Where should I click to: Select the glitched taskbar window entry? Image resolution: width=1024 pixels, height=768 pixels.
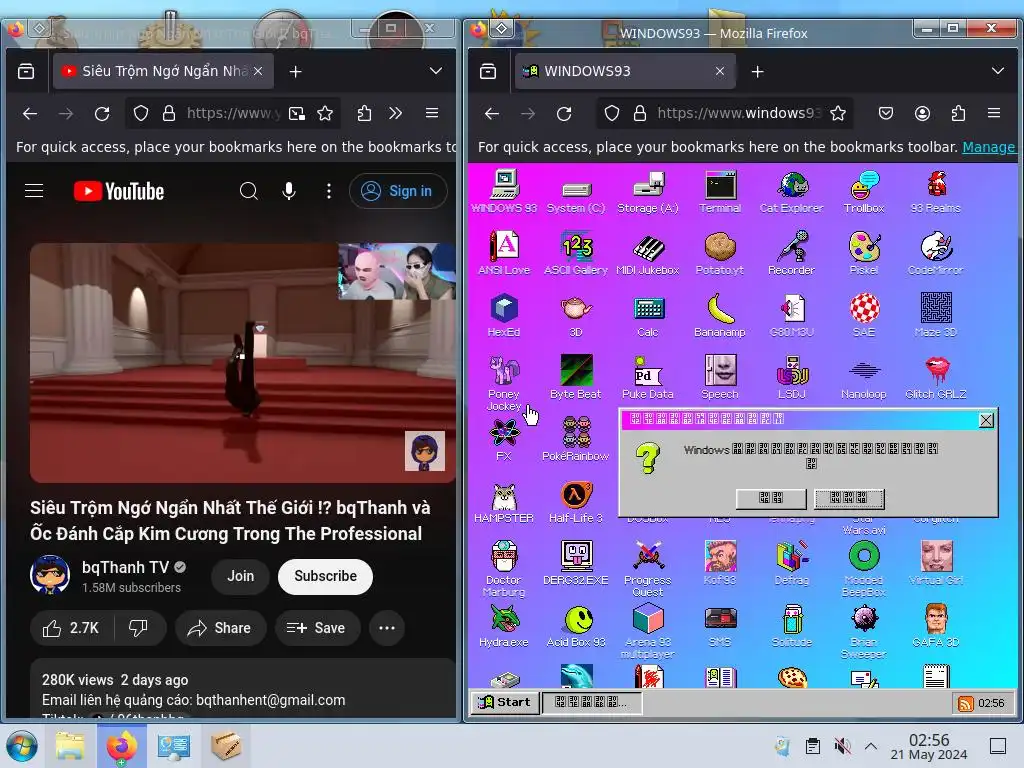point(592,702)
